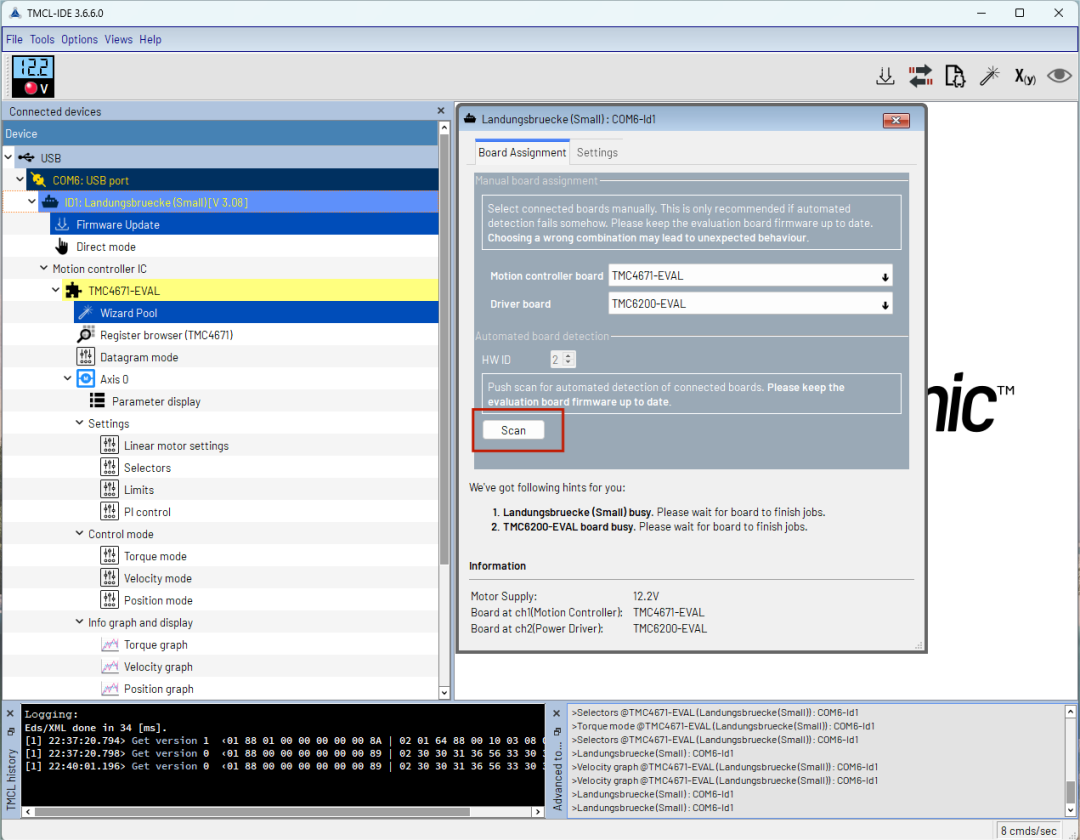The image size is (1080, 840).
Task: Collapse the Settings tree group
Action: click(79, 423)
